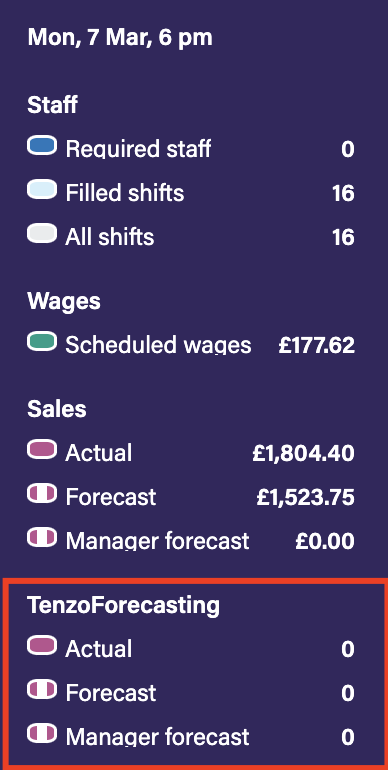Click the Wages section heading
The width and height of the screenshot is (388, 770).
pos(64,301)
